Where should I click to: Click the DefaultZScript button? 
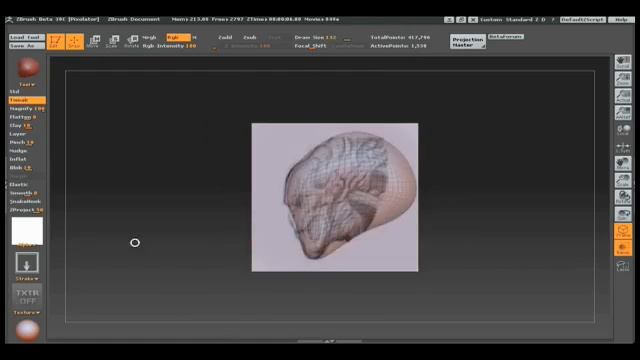pyautogui.click(x=582, y=20)
